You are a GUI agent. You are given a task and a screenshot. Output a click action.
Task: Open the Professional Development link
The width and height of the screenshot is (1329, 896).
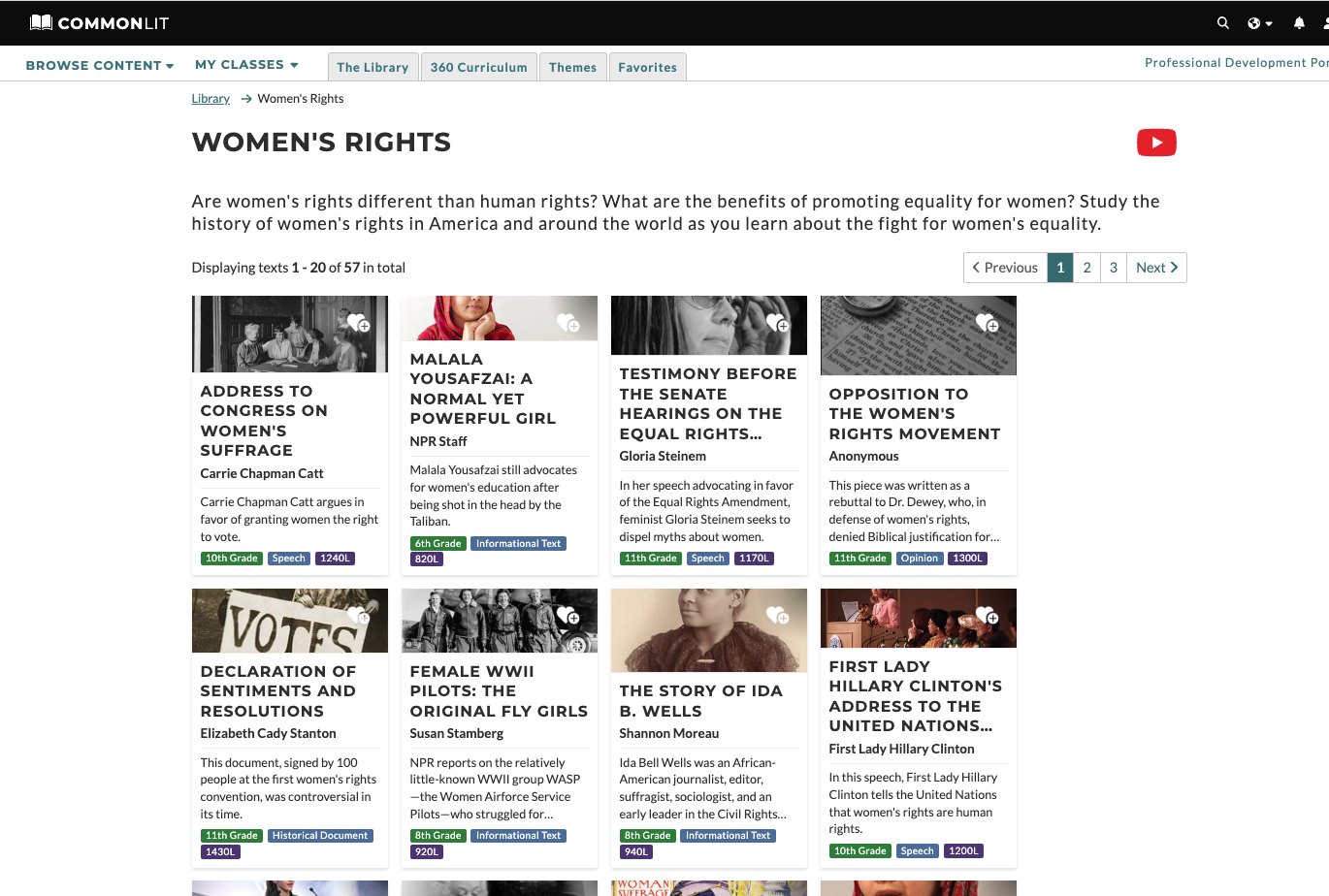click(x=1237, y=62)
